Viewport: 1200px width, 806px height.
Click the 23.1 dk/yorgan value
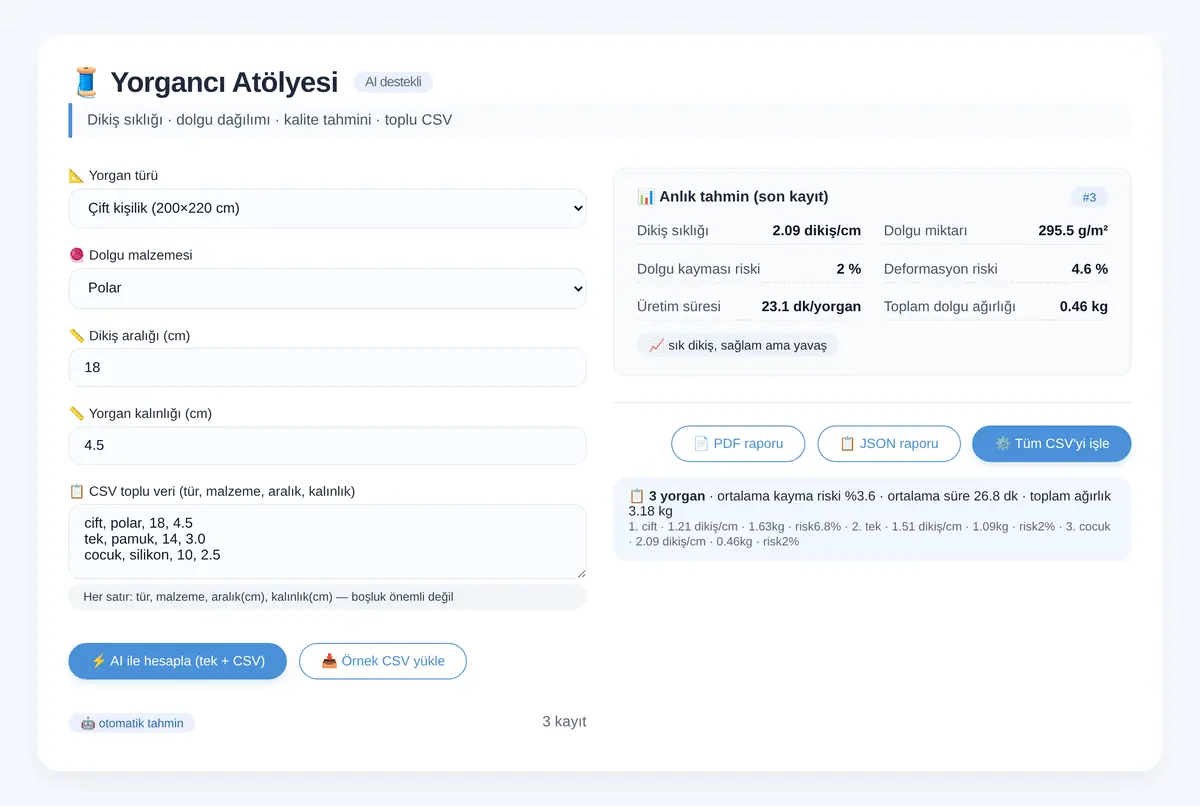tap(811, 307)
